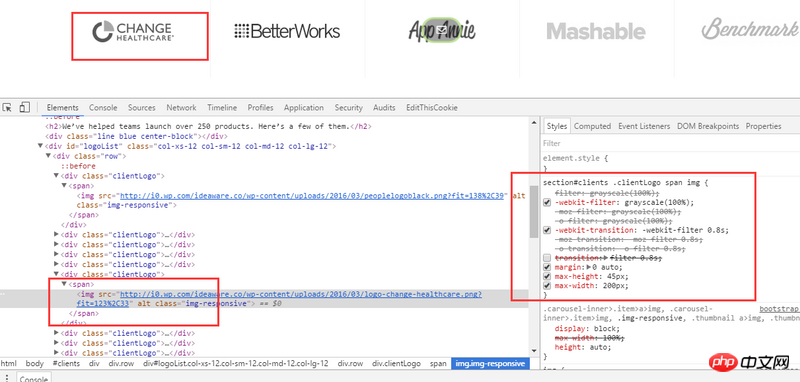The image size is (800, 382).
Task: Open the Console panel tab
Action: 103,108
